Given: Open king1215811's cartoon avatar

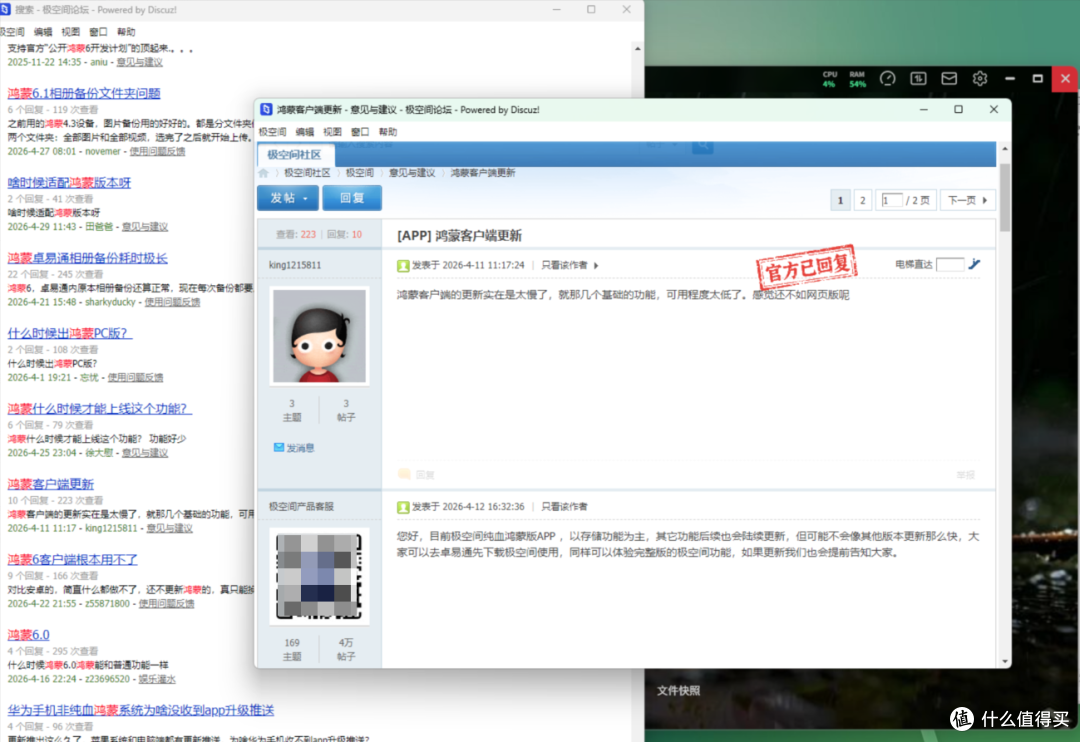Looking at the screenshot, I should [x=320, y=336].
